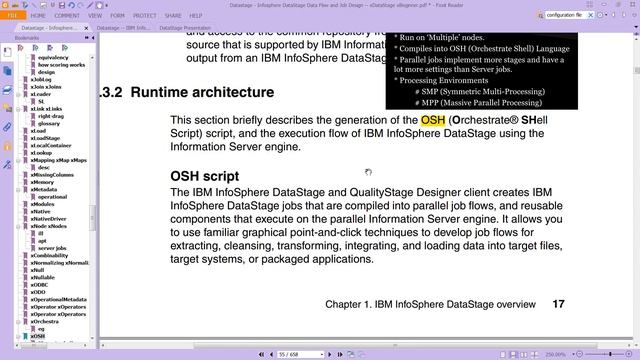640x360 pixels.
Task: Select the 'xJobLog' bookmark
Action: click(x=41, y=80)
